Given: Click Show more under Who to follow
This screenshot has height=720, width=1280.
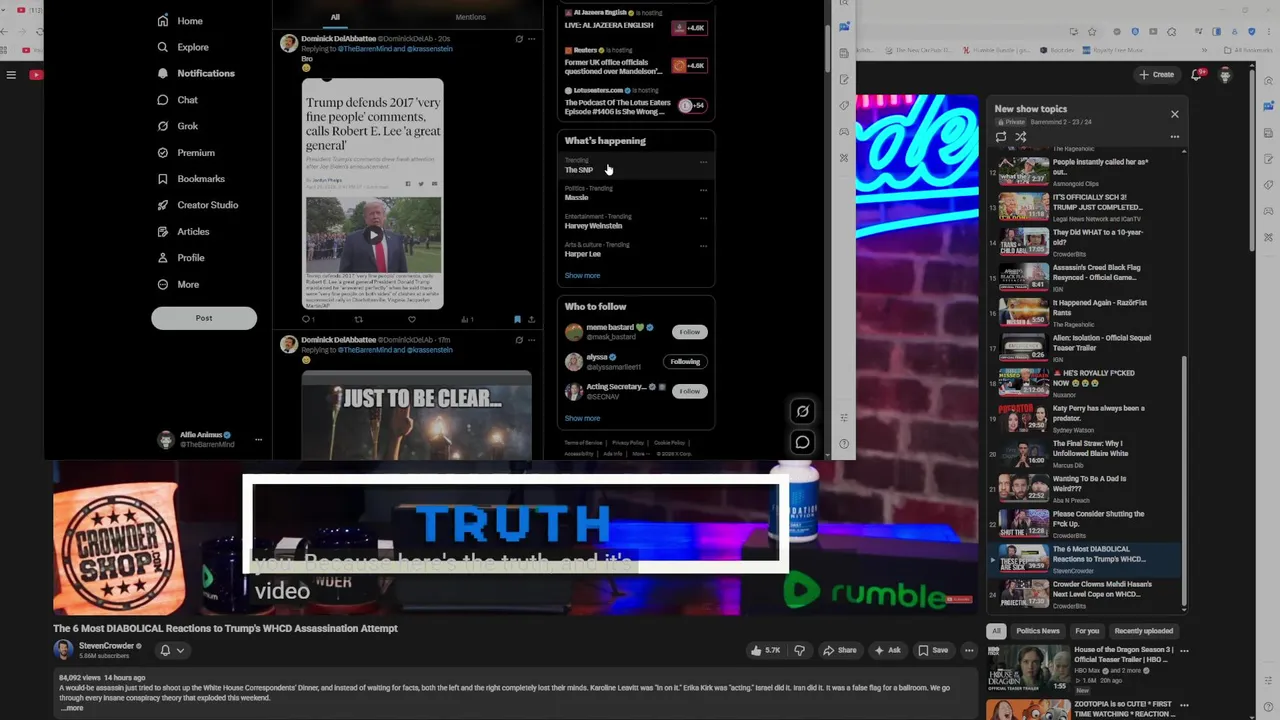Looking at the screenshot, I should (582, 418).
